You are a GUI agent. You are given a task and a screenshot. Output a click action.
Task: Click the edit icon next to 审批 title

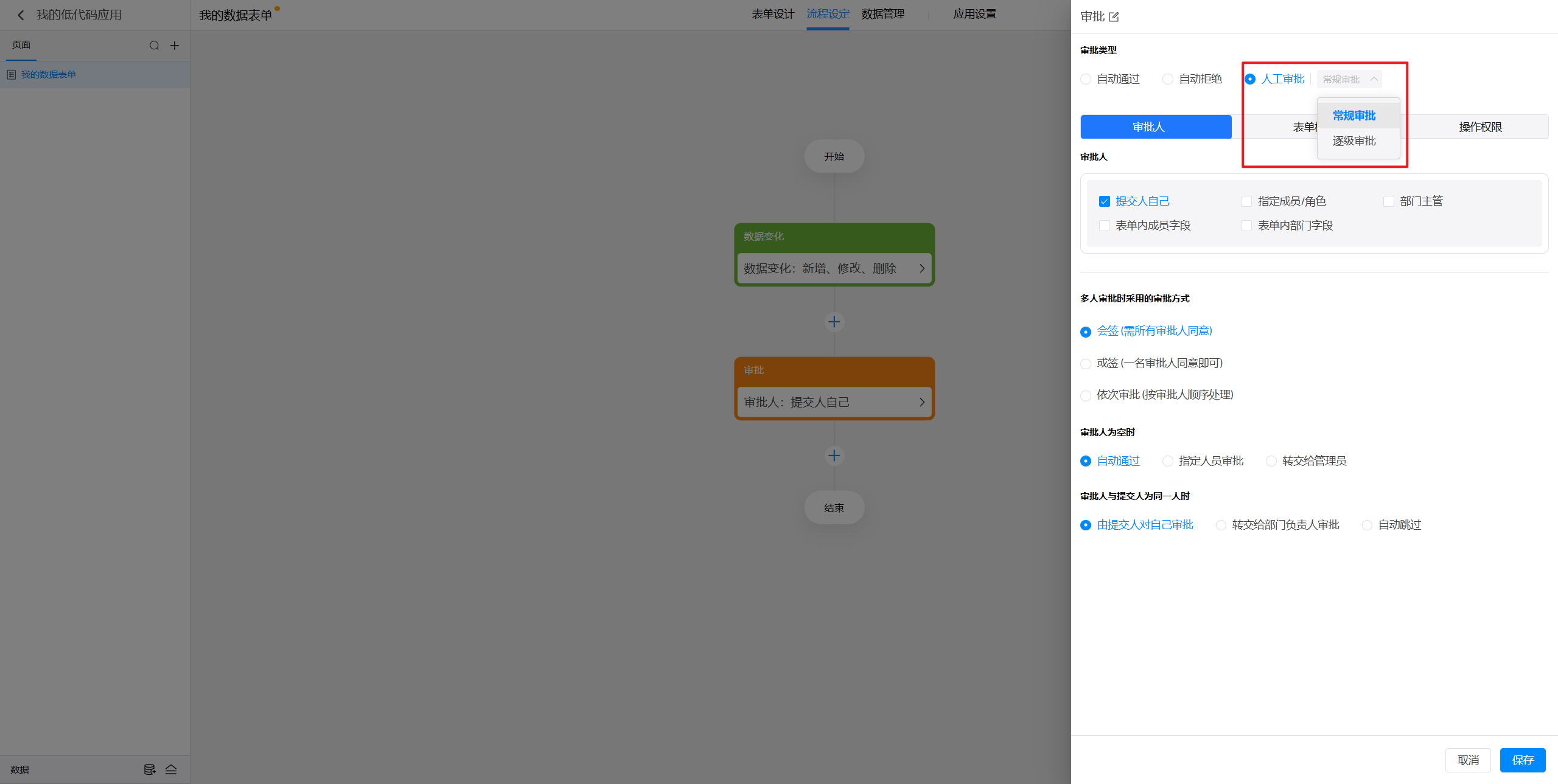pos(1114,17)
